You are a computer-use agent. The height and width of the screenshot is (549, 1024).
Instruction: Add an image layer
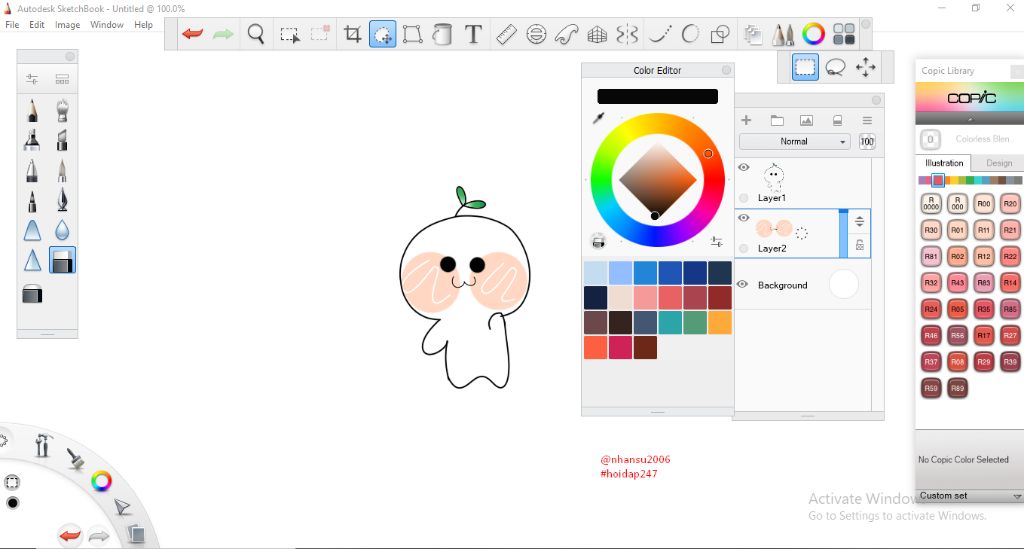807,120
